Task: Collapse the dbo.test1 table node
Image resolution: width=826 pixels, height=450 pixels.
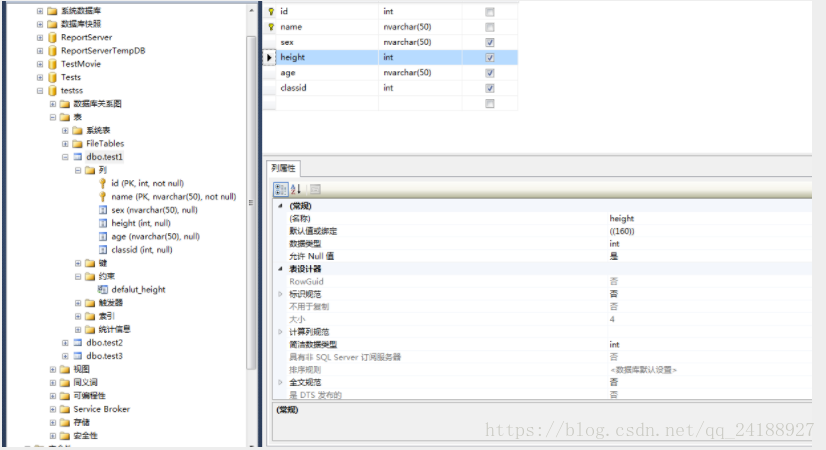Action: 65,157
